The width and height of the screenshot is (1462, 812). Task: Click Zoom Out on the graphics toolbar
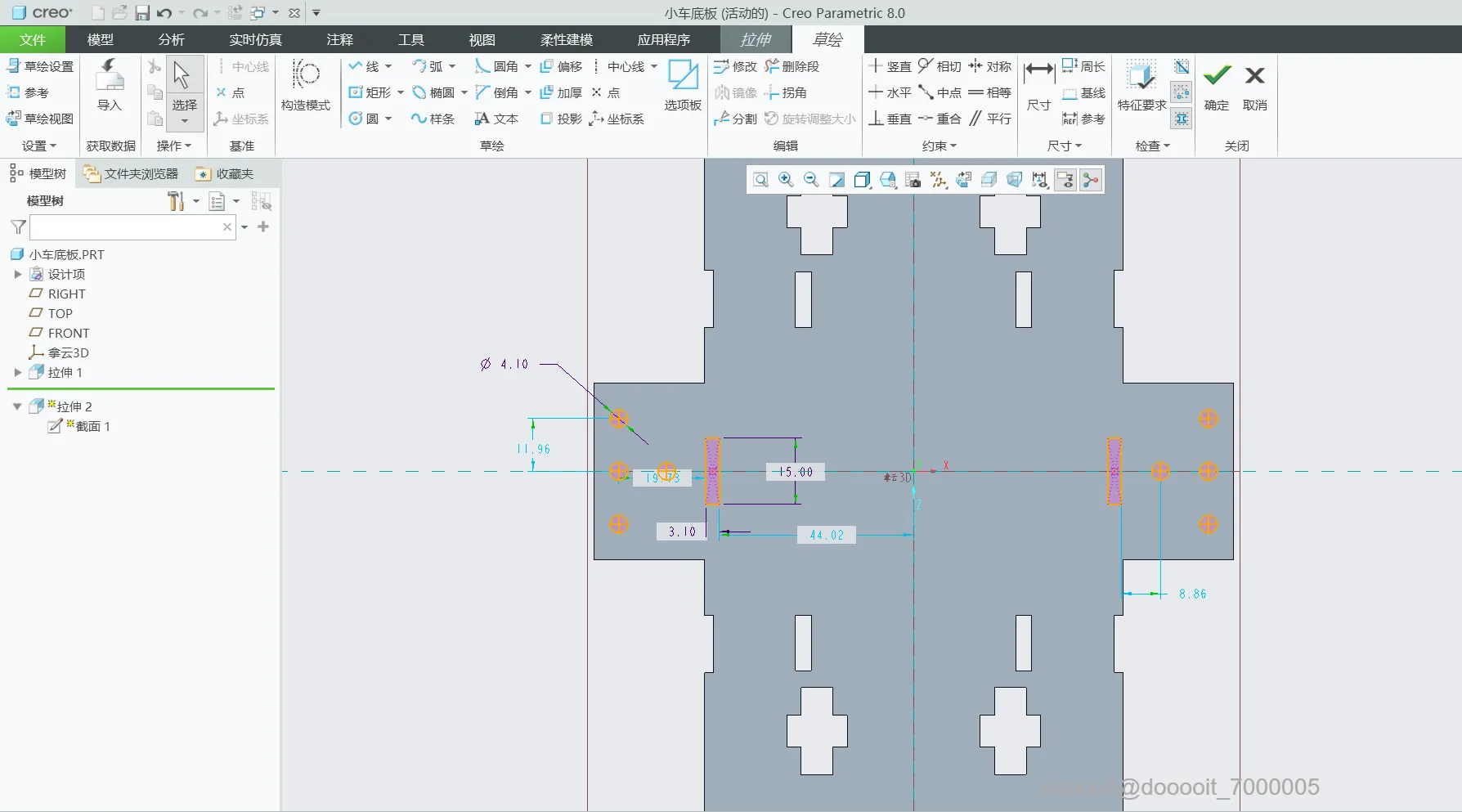tap(811, 180)
